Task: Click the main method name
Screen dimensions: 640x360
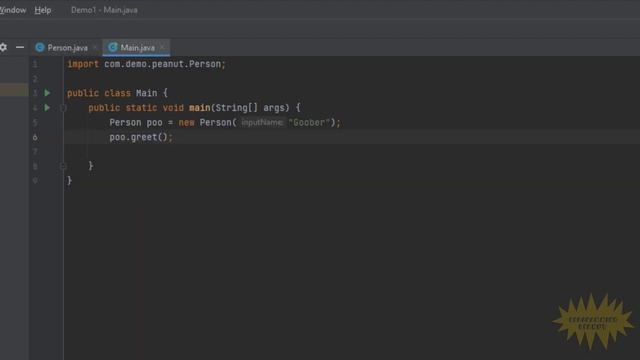Action: 200,108
